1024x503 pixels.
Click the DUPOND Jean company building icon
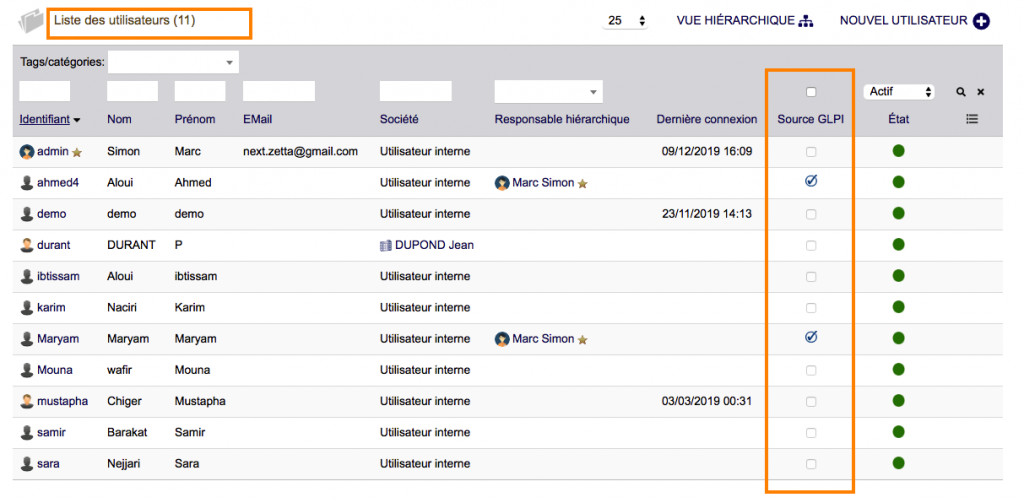point(386,245)
